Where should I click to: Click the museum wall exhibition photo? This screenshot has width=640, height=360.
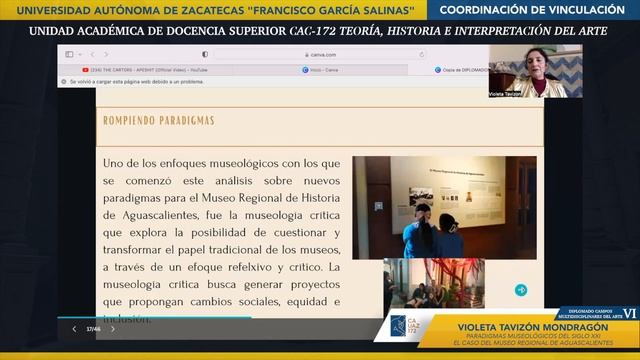coord(444,207)
